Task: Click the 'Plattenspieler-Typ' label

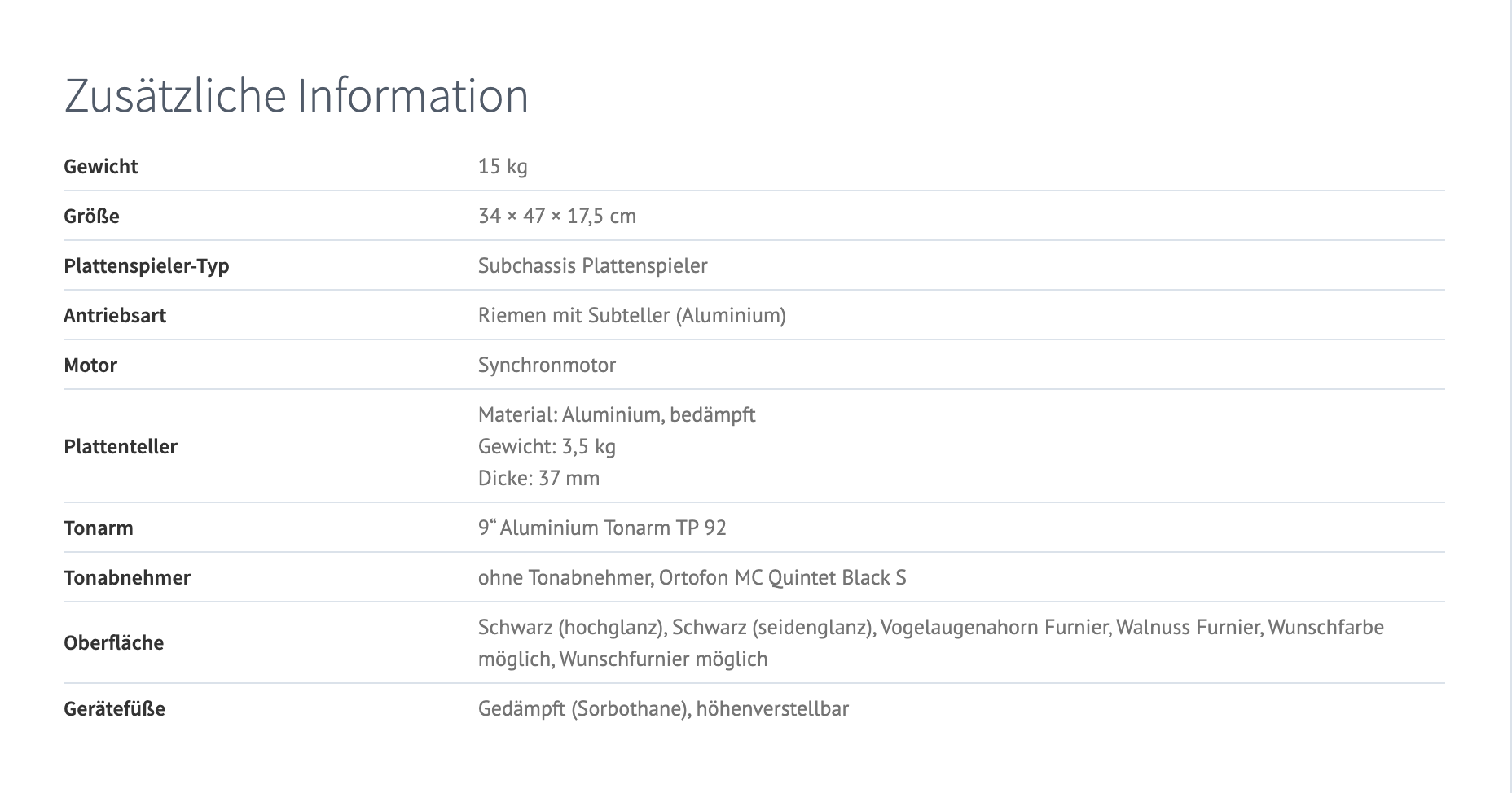Action: click(x=147, y=266)
